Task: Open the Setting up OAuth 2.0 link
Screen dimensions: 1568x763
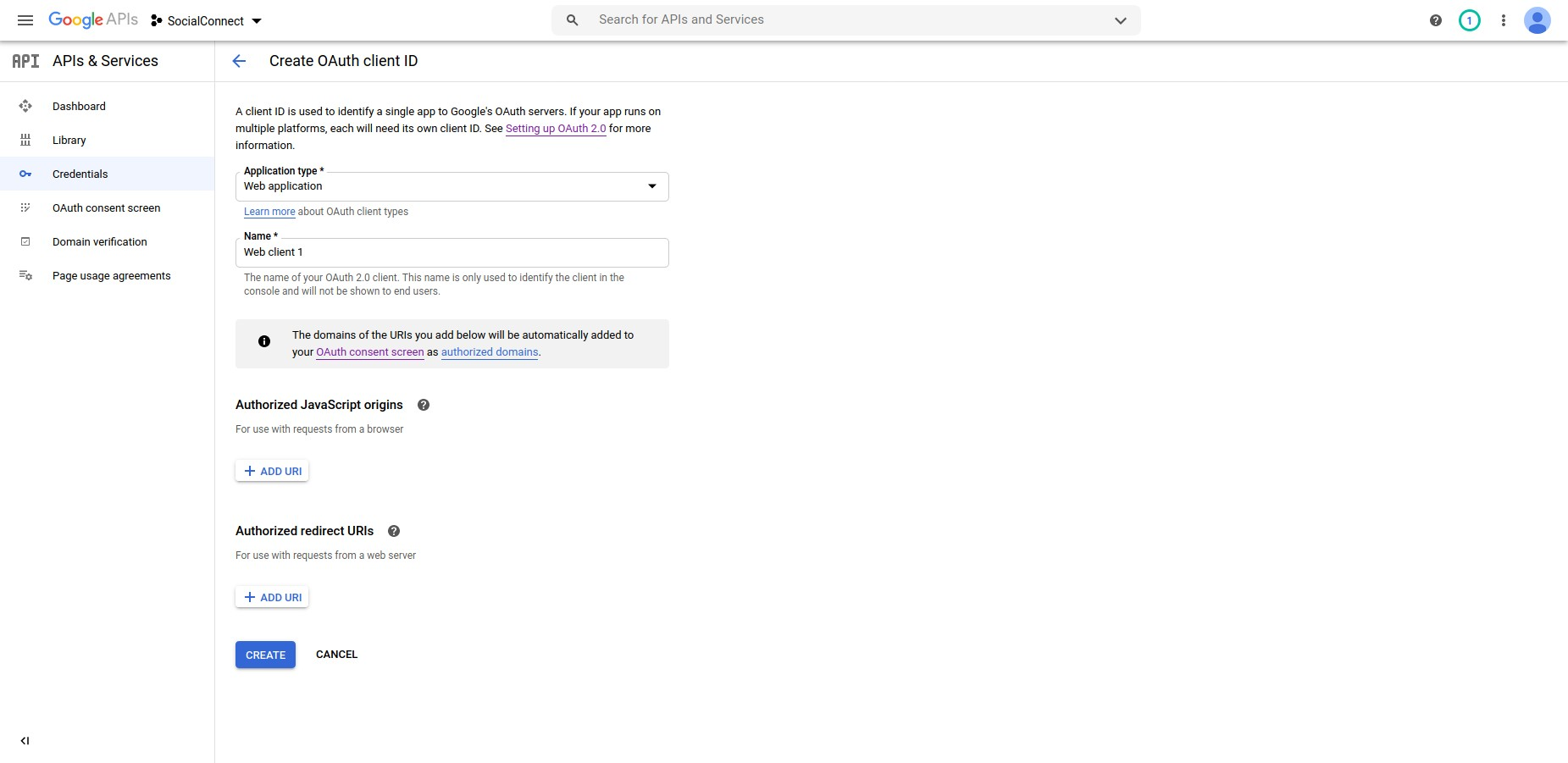Action: coord(556,129)
